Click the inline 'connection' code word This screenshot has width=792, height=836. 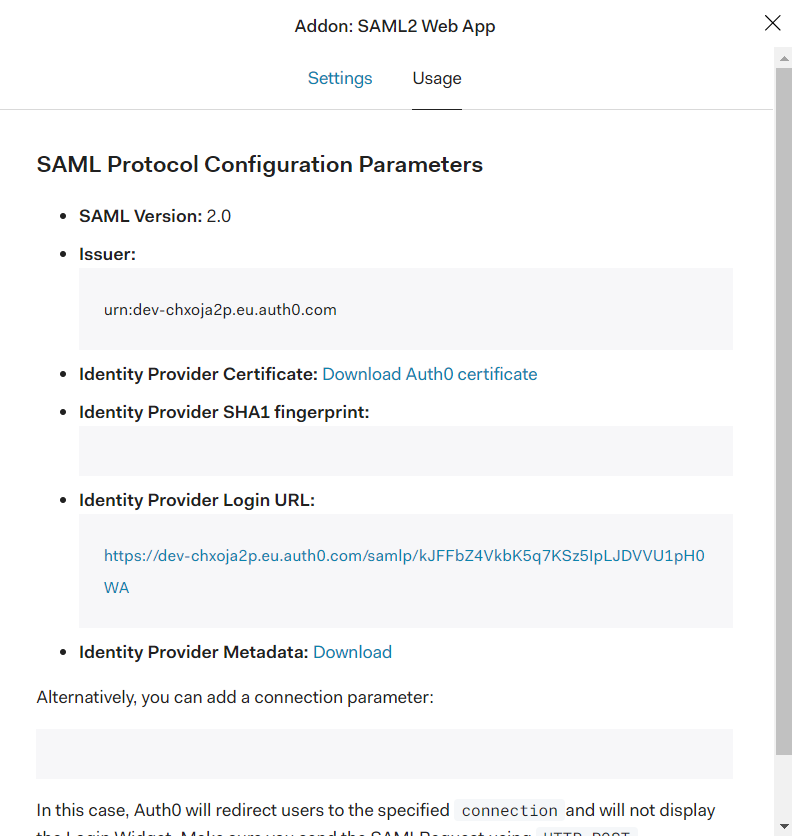coord(509,810)
